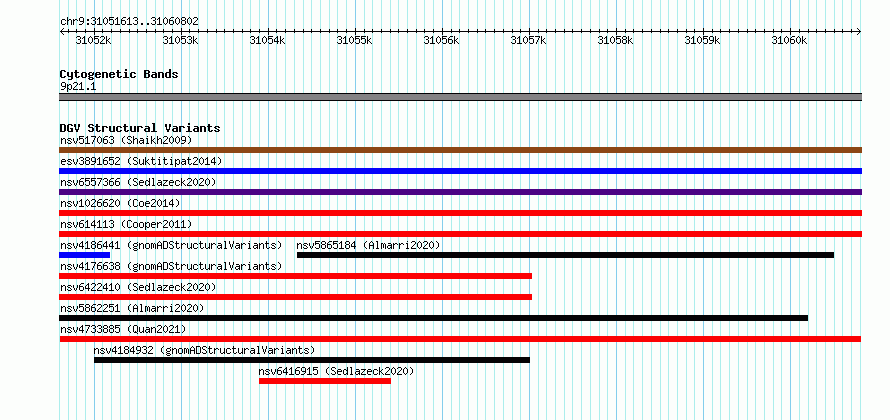
Task: Click the red nsv614113 variant bar
Action: (460, 234)
